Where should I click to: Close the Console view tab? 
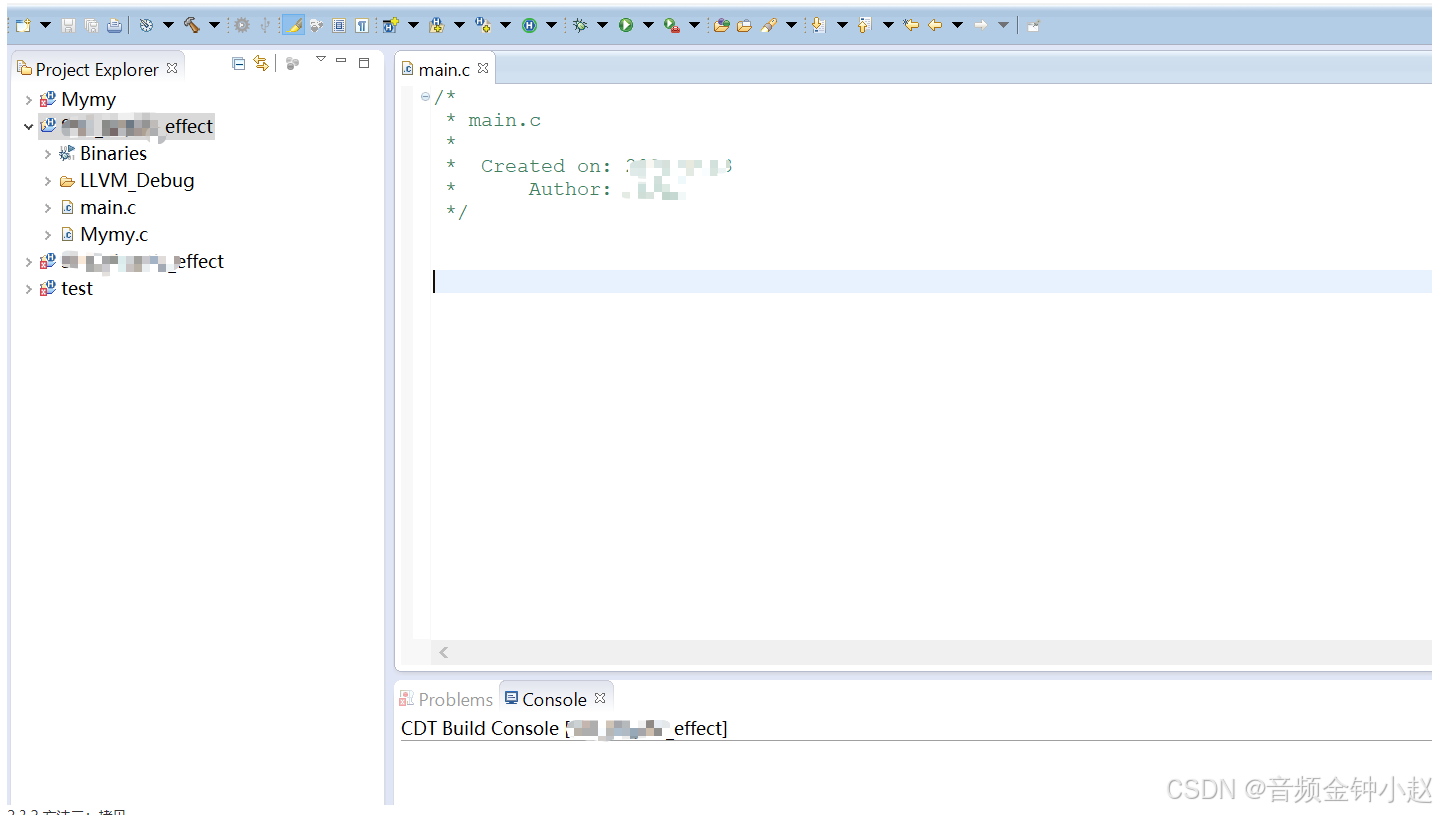pos(600,698)
